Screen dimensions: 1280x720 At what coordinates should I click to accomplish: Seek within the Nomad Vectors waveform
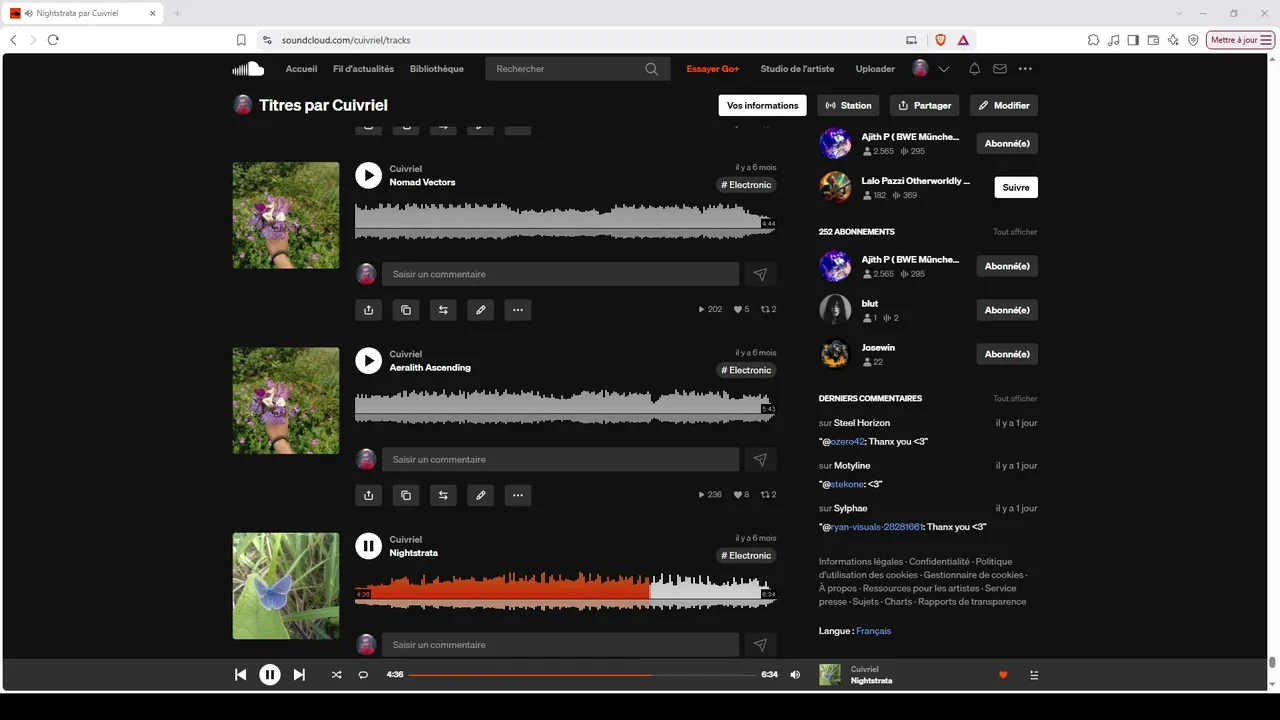[565, 221]
